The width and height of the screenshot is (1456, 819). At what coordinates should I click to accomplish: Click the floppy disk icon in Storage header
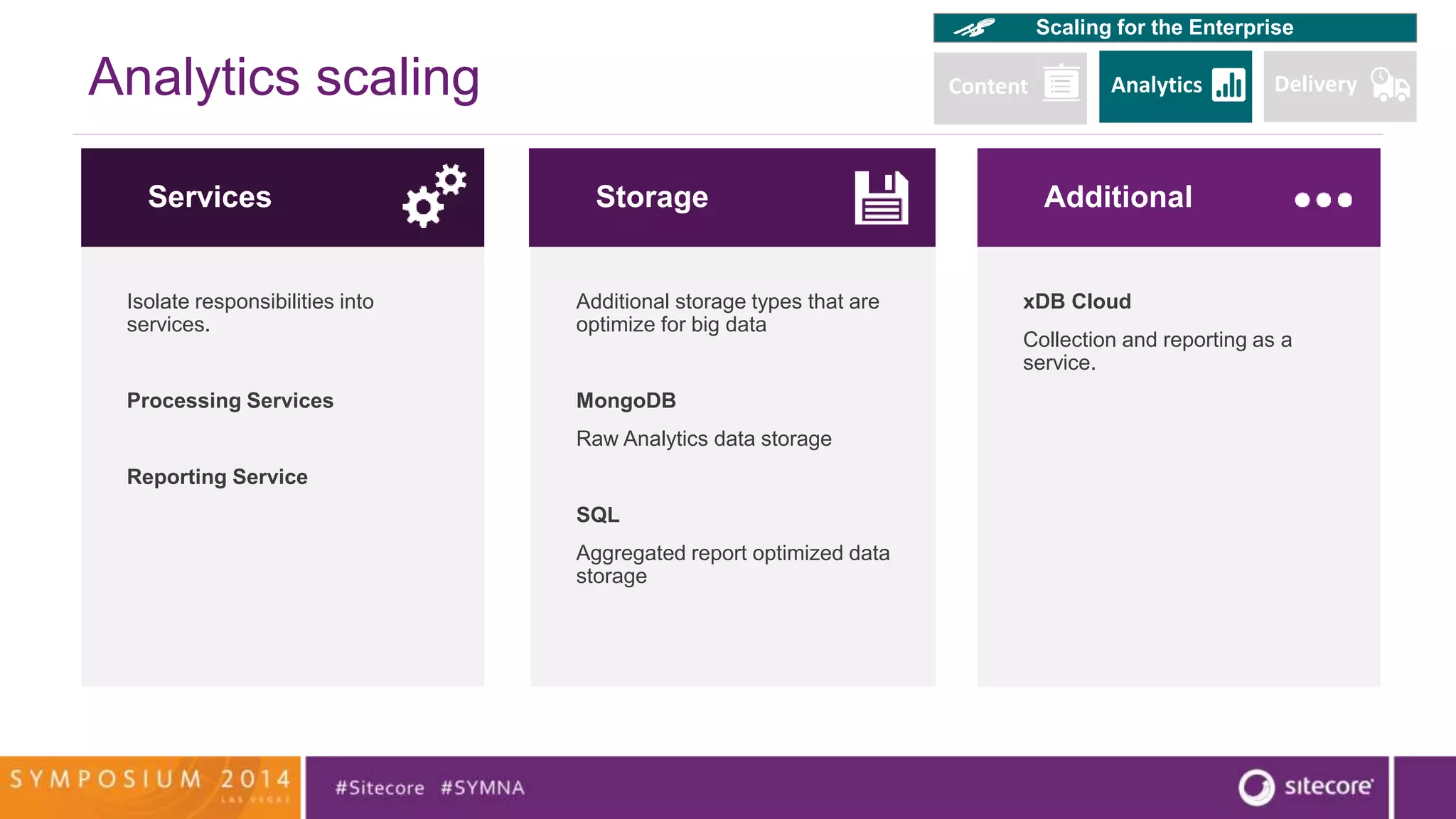tap(882, 198)
